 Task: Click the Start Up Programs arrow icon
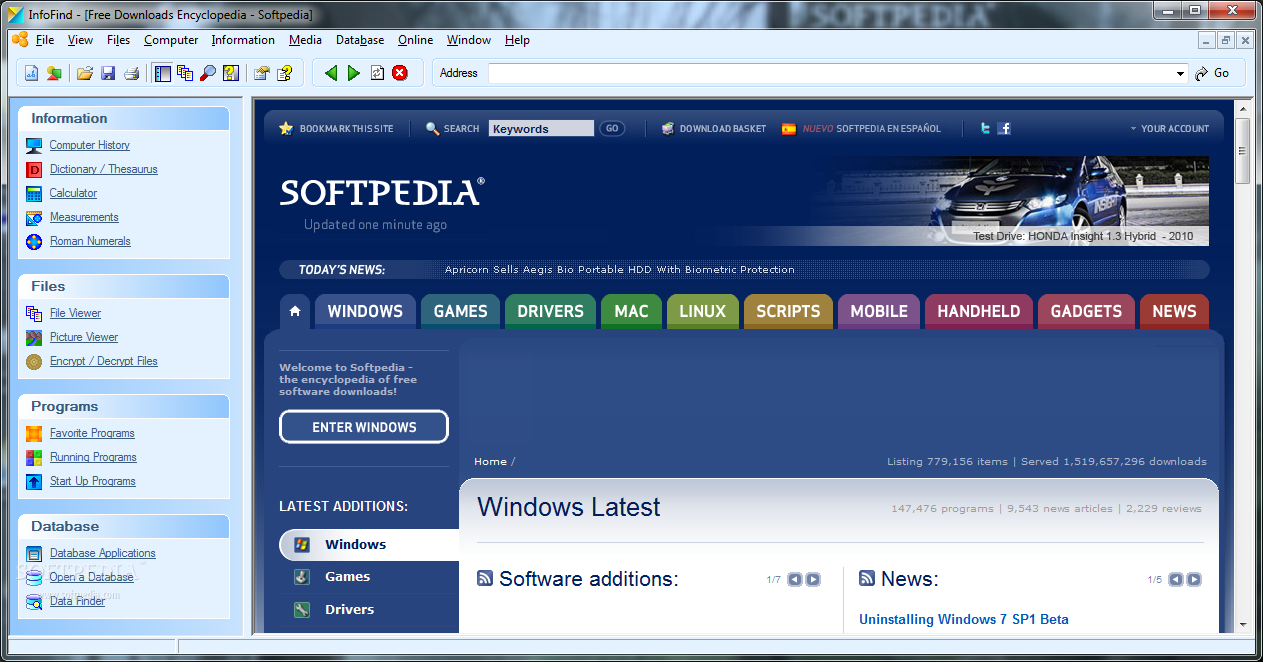click(34, 481)
